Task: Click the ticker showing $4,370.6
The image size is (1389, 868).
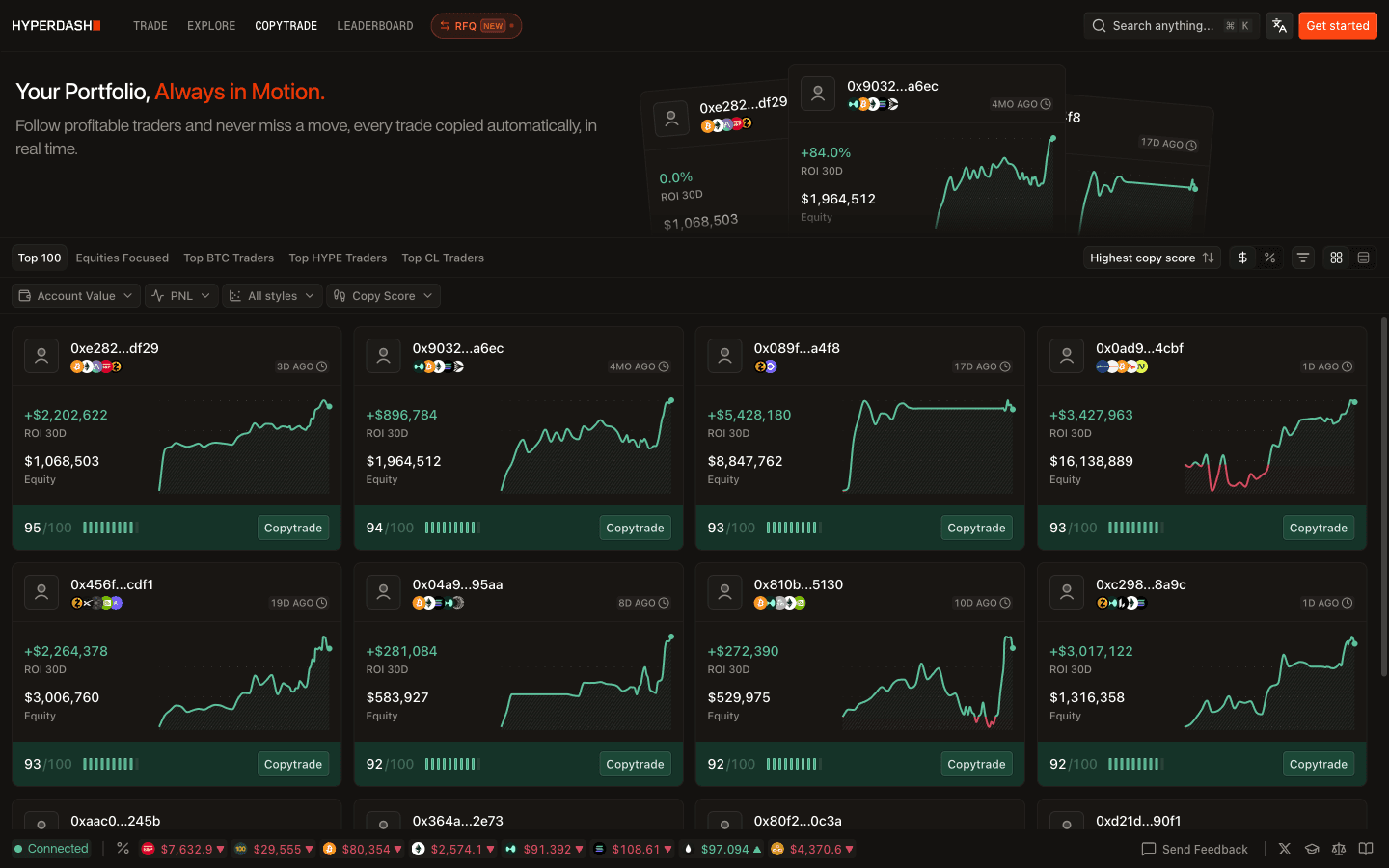Action: [812, 849]
